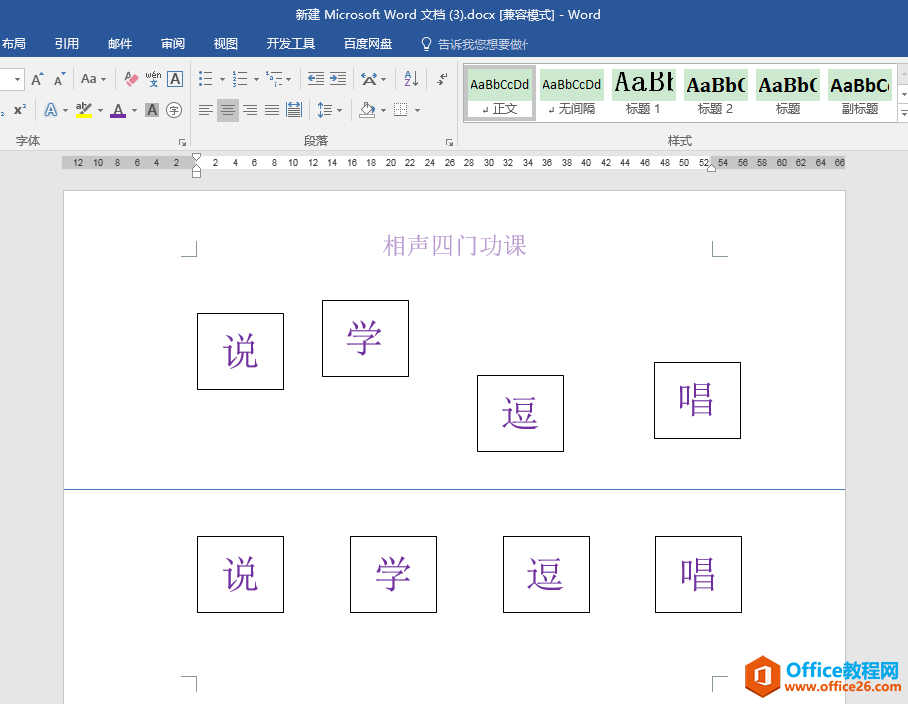
Task: Apply distributed alignment
Action: pos(294,110)
